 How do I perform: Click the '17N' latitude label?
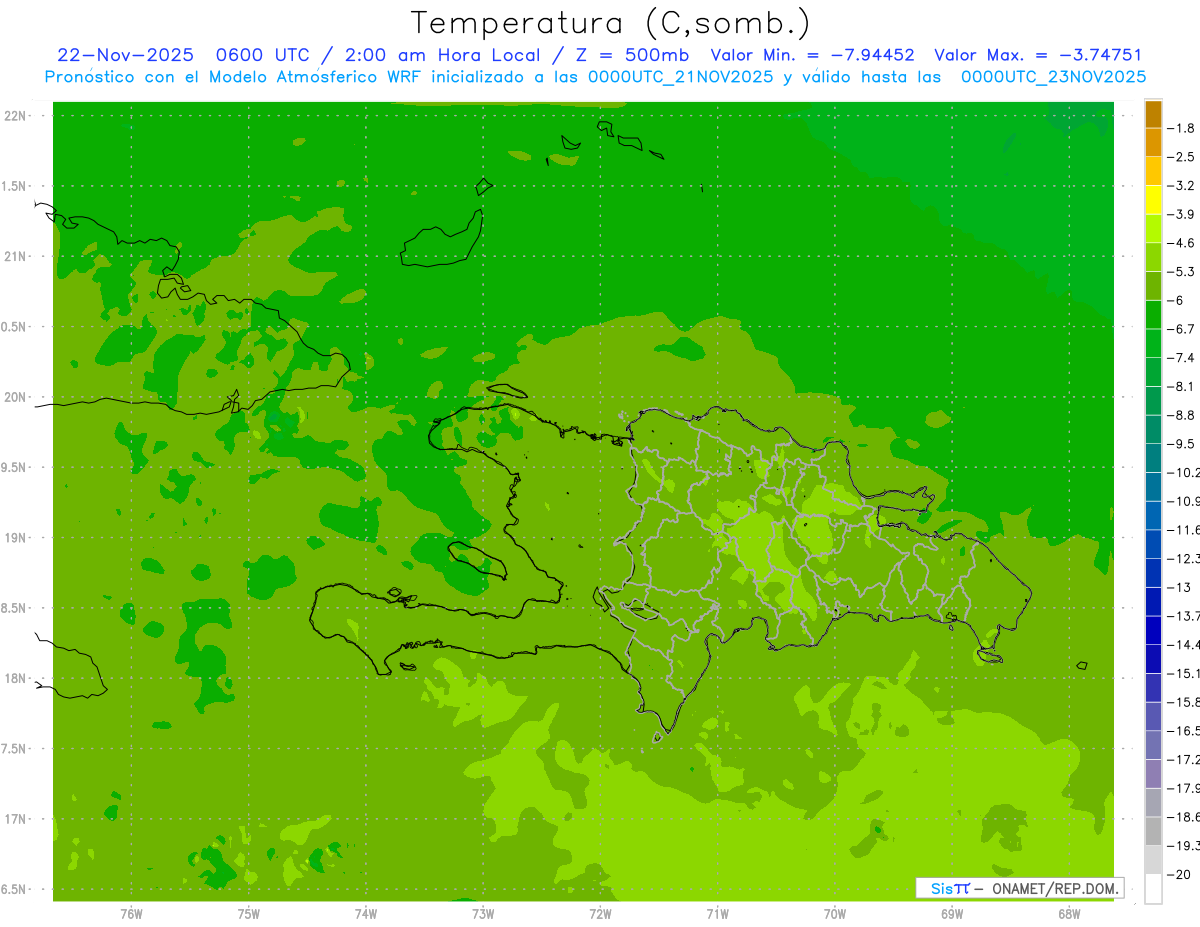tap(15, 819)
